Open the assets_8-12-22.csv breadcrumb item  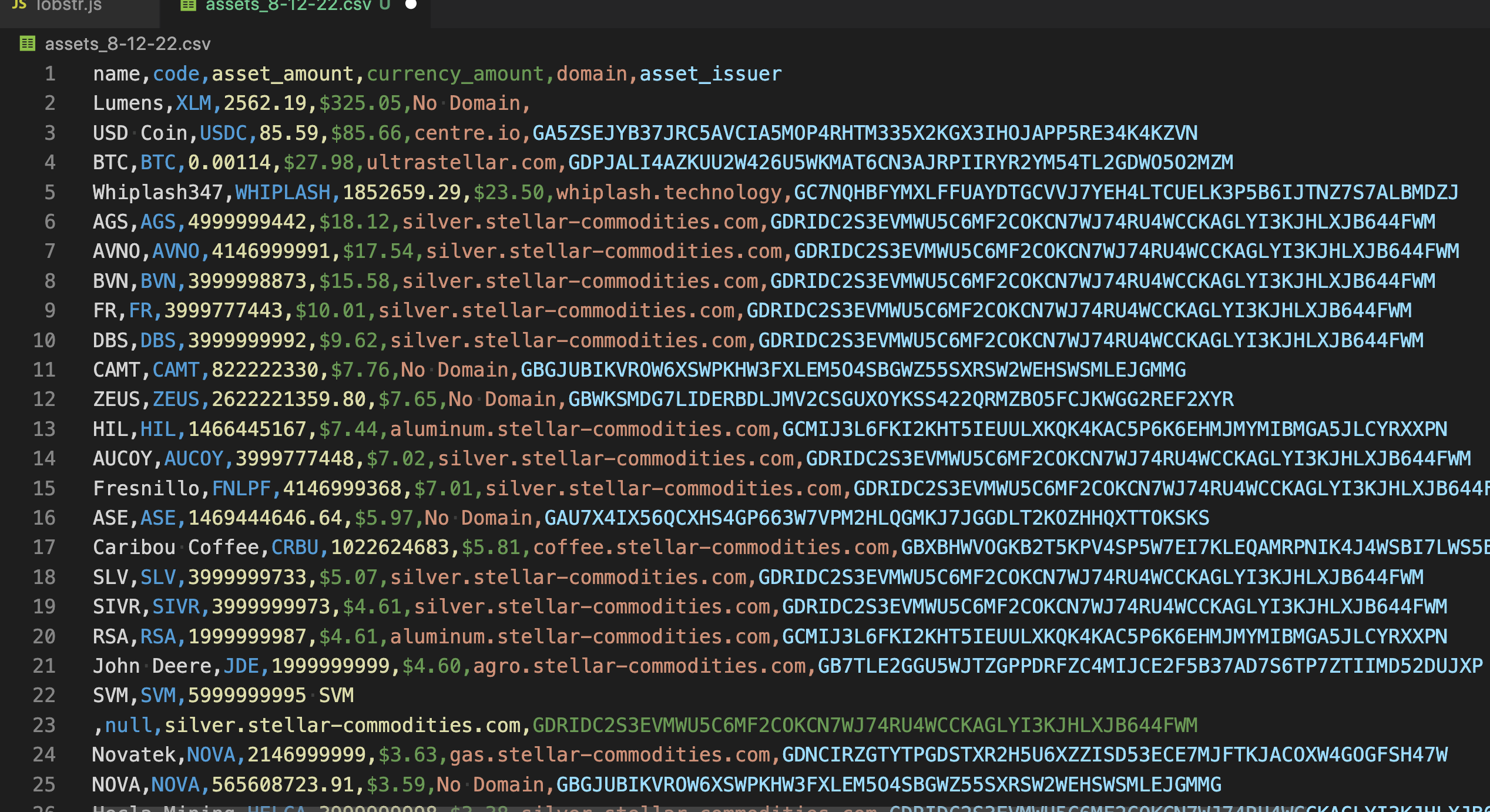click(127, 44)
